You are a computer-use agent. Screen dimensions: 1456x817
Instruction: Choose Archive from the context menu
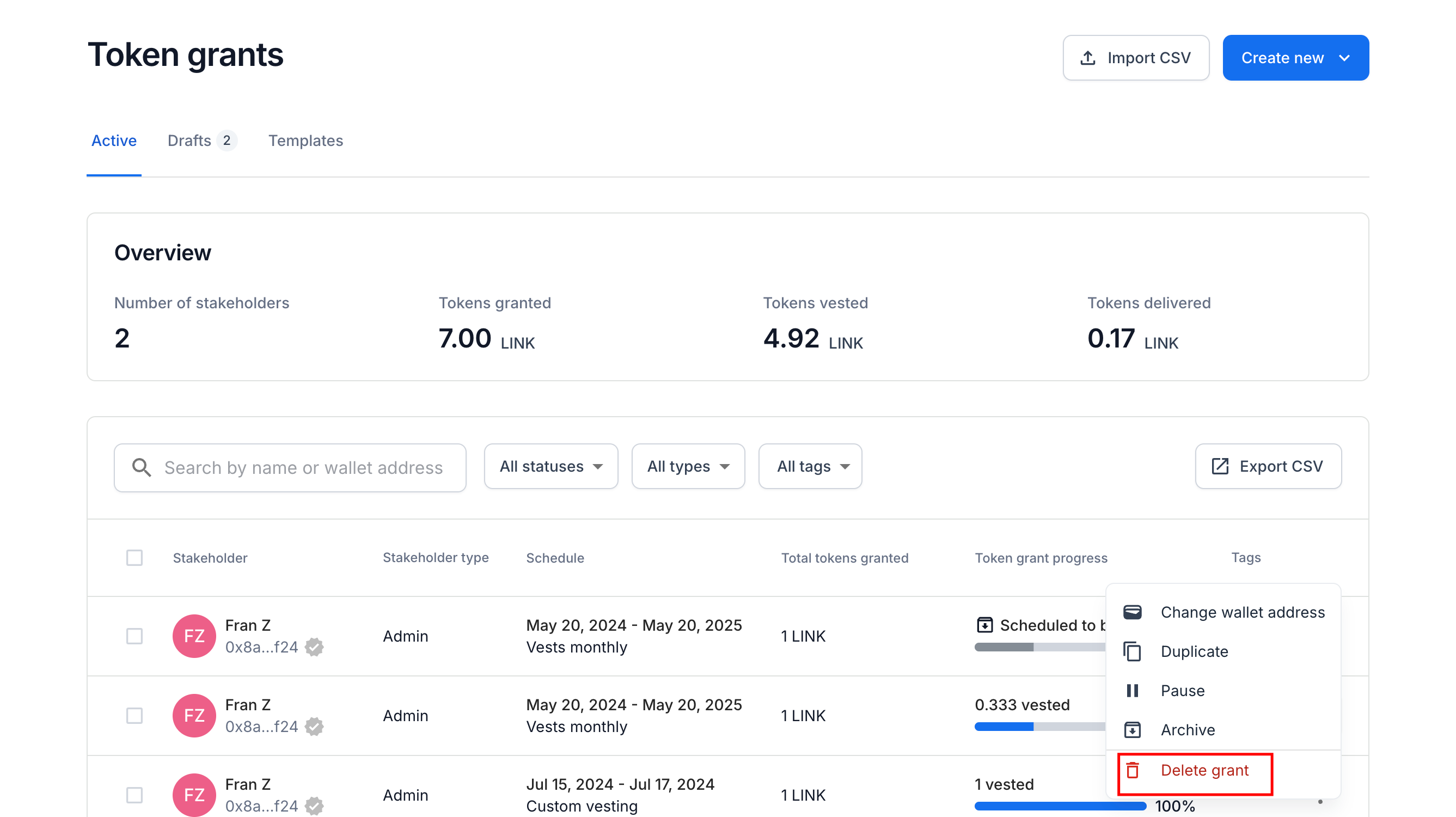tap(1223, 730)
